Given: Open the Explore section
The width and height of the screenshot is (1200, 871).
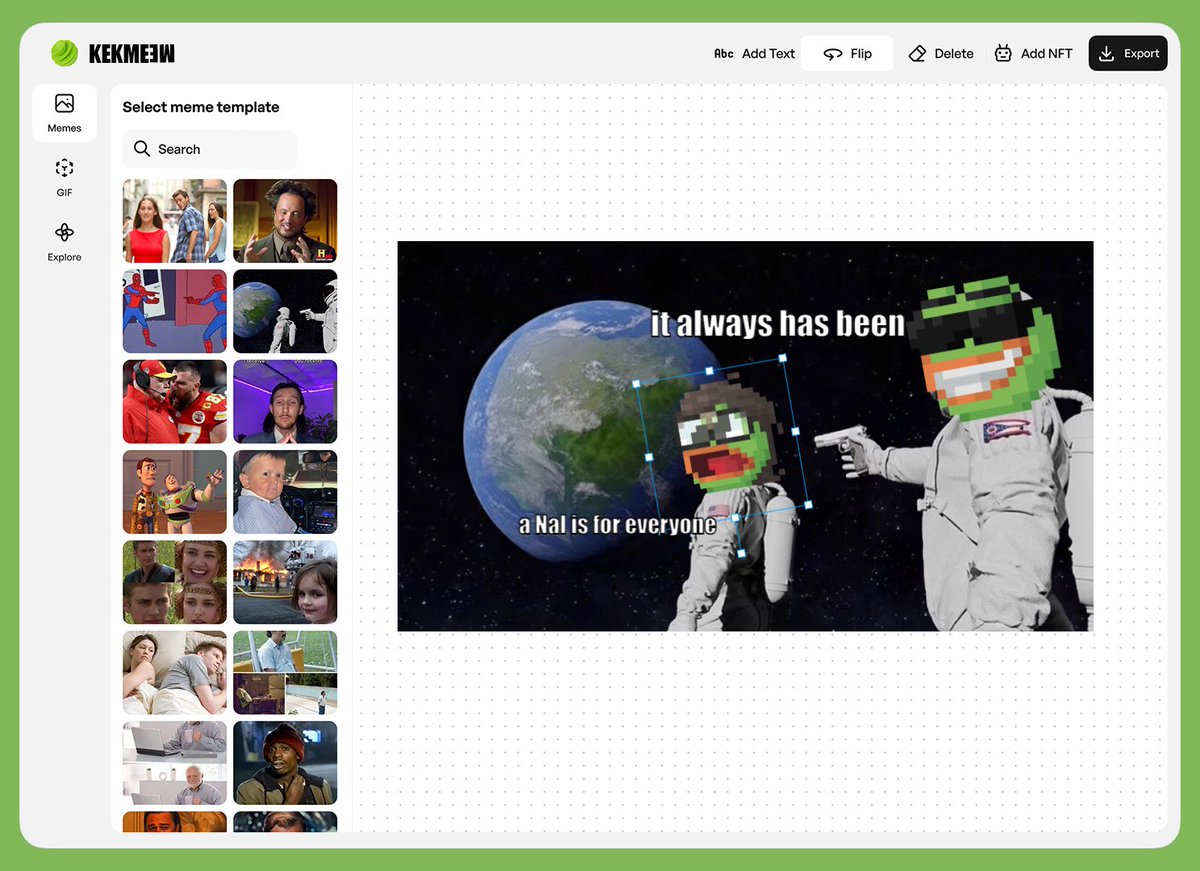Looking at the screenshot, I should click(64, 241).
